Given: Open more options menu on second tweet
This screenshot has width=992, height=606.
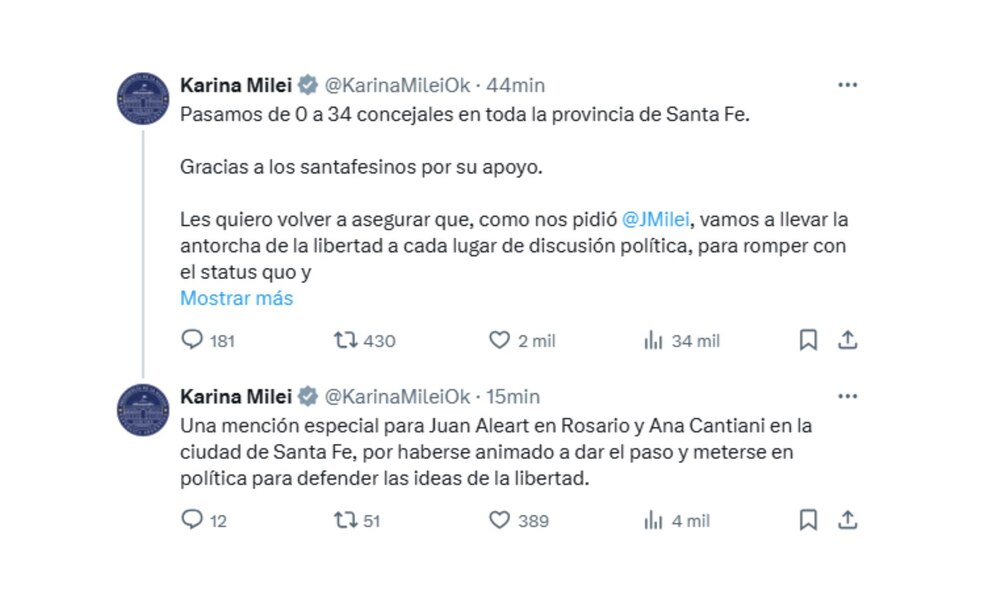Looking at the screenshot, I should click(x=847, y=396).
